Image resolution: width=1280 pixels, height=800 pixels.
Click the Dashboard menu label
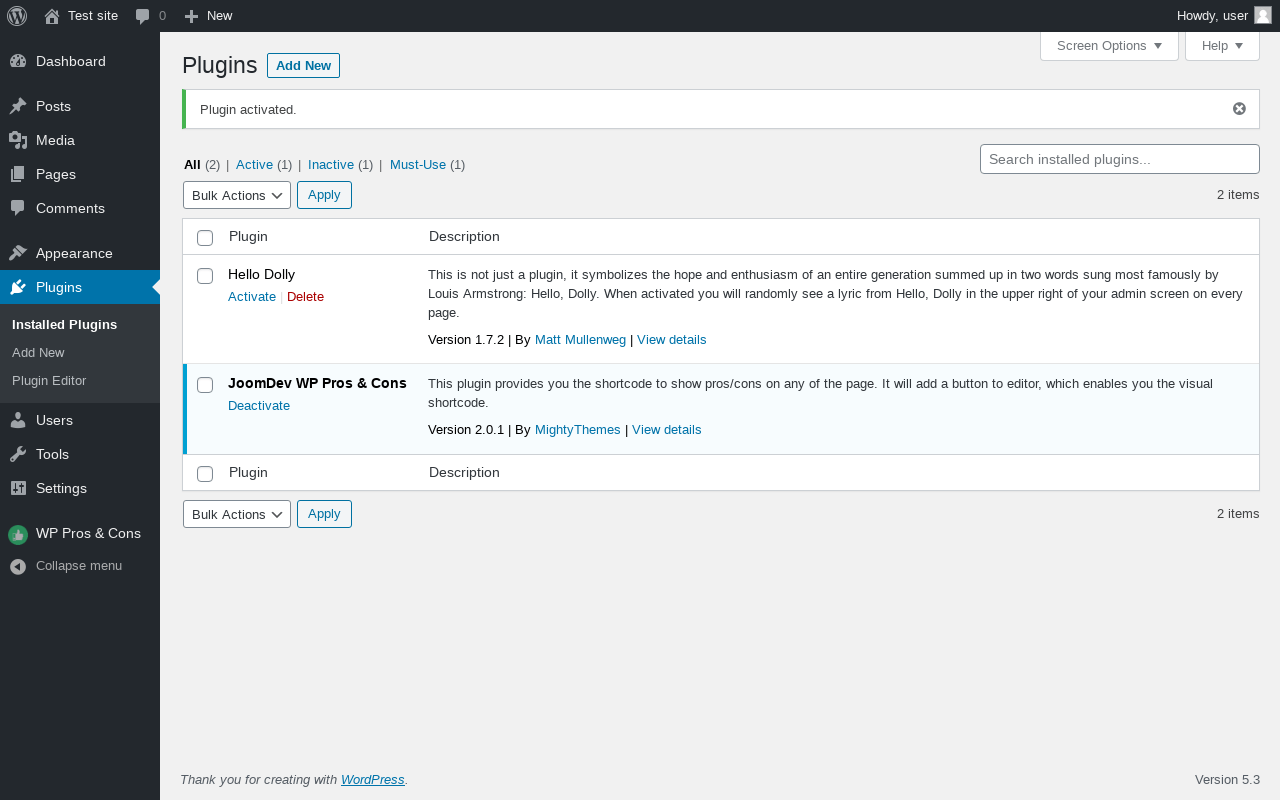(70, 61)
